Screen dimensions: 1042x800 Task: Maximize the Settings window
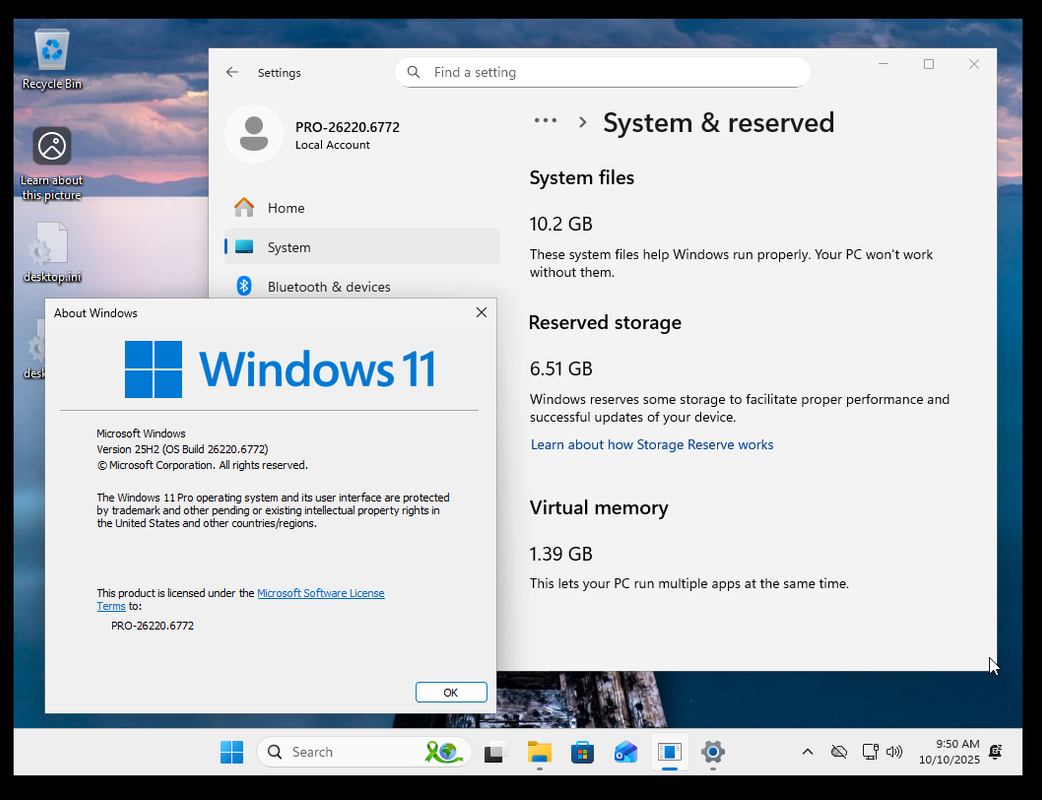[929, 64]
